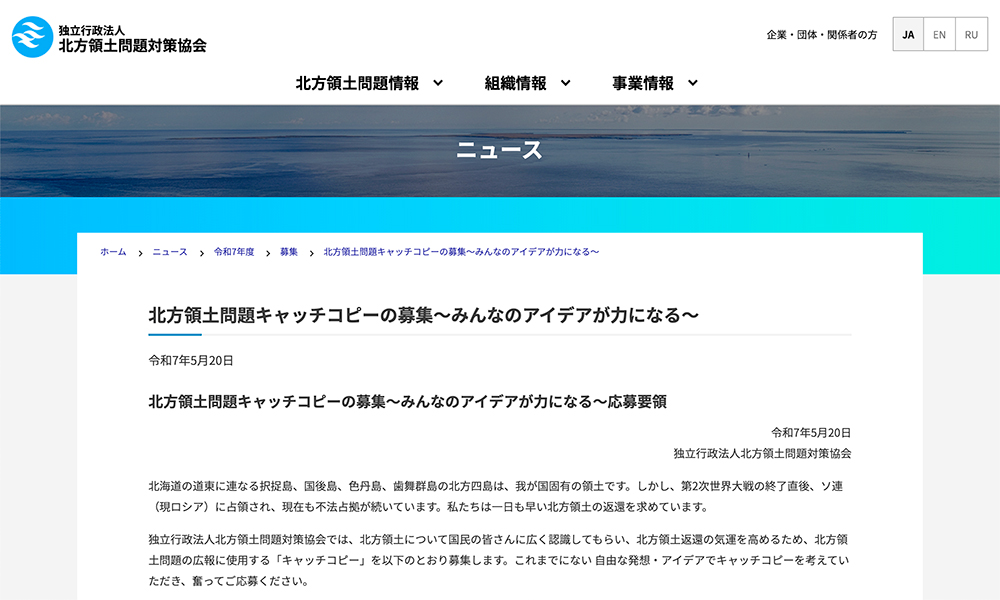Go to ホーム in the breadcrumb

(113, 252)
